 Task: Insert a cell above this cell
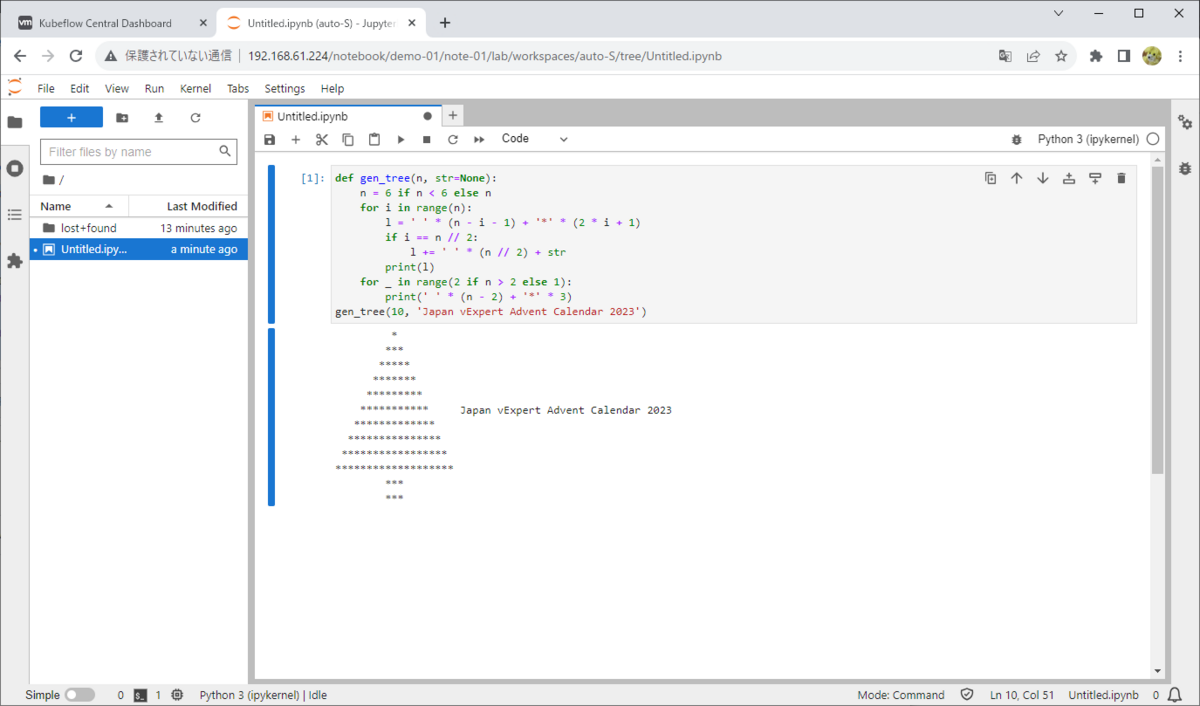click(x=1069, y=178)
